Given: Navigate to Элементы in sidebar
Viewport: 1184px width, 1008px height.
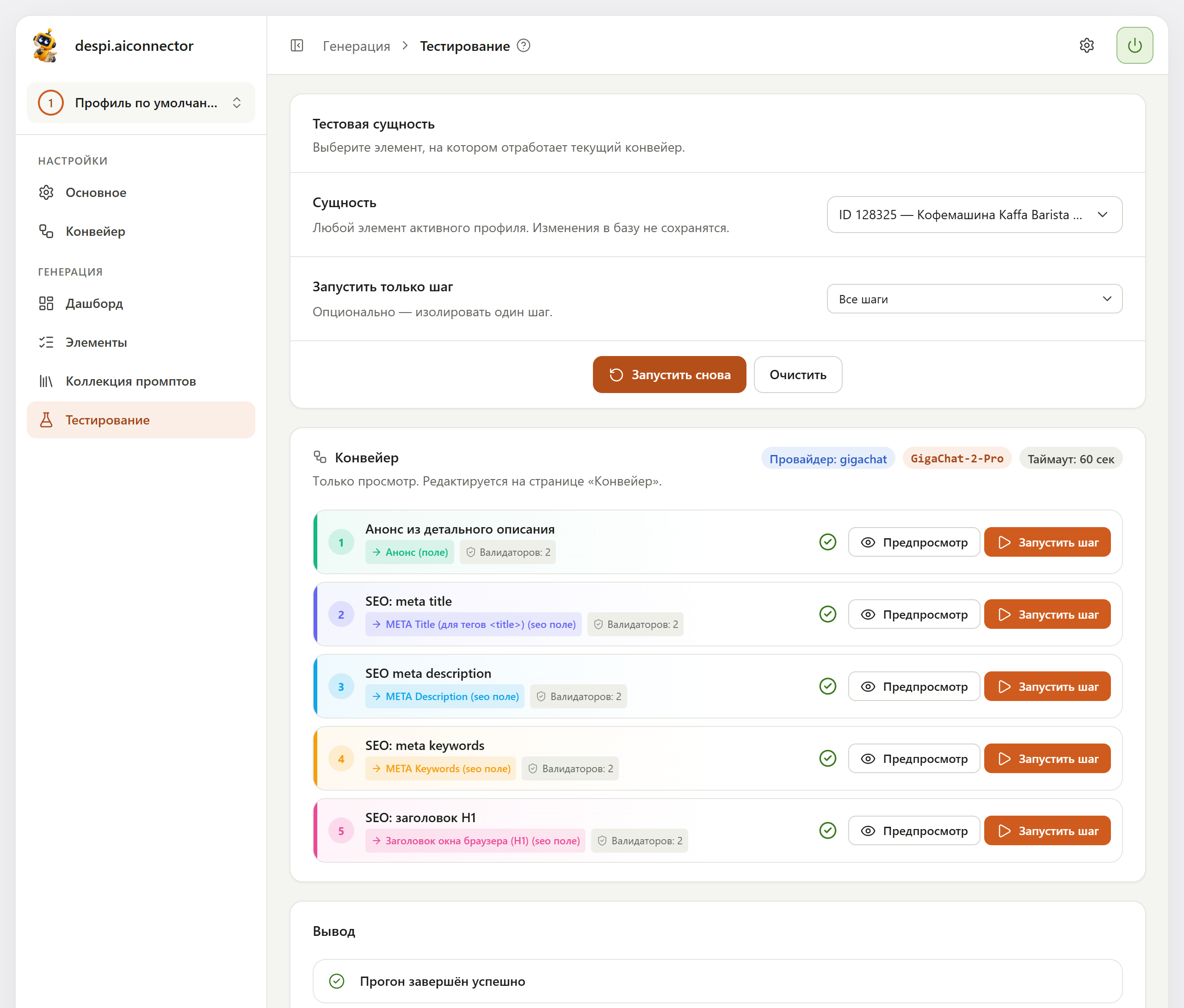Looking at the screenshot, I should (141, 342).
